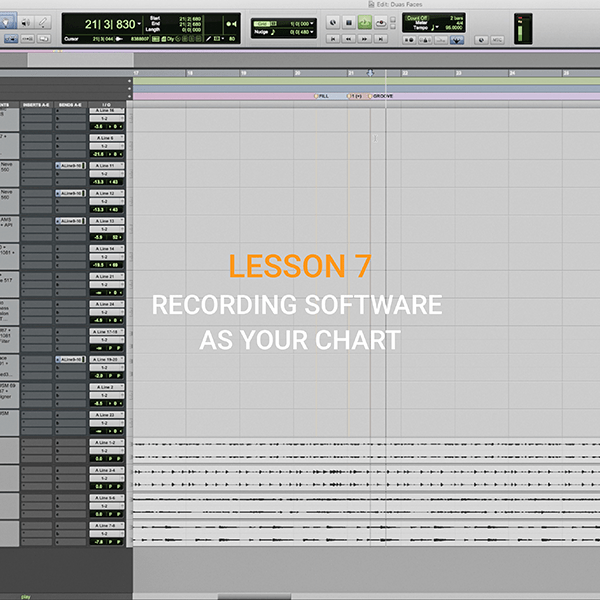
Task: Open the Grid value dropdown
Action: click(312, 24)
